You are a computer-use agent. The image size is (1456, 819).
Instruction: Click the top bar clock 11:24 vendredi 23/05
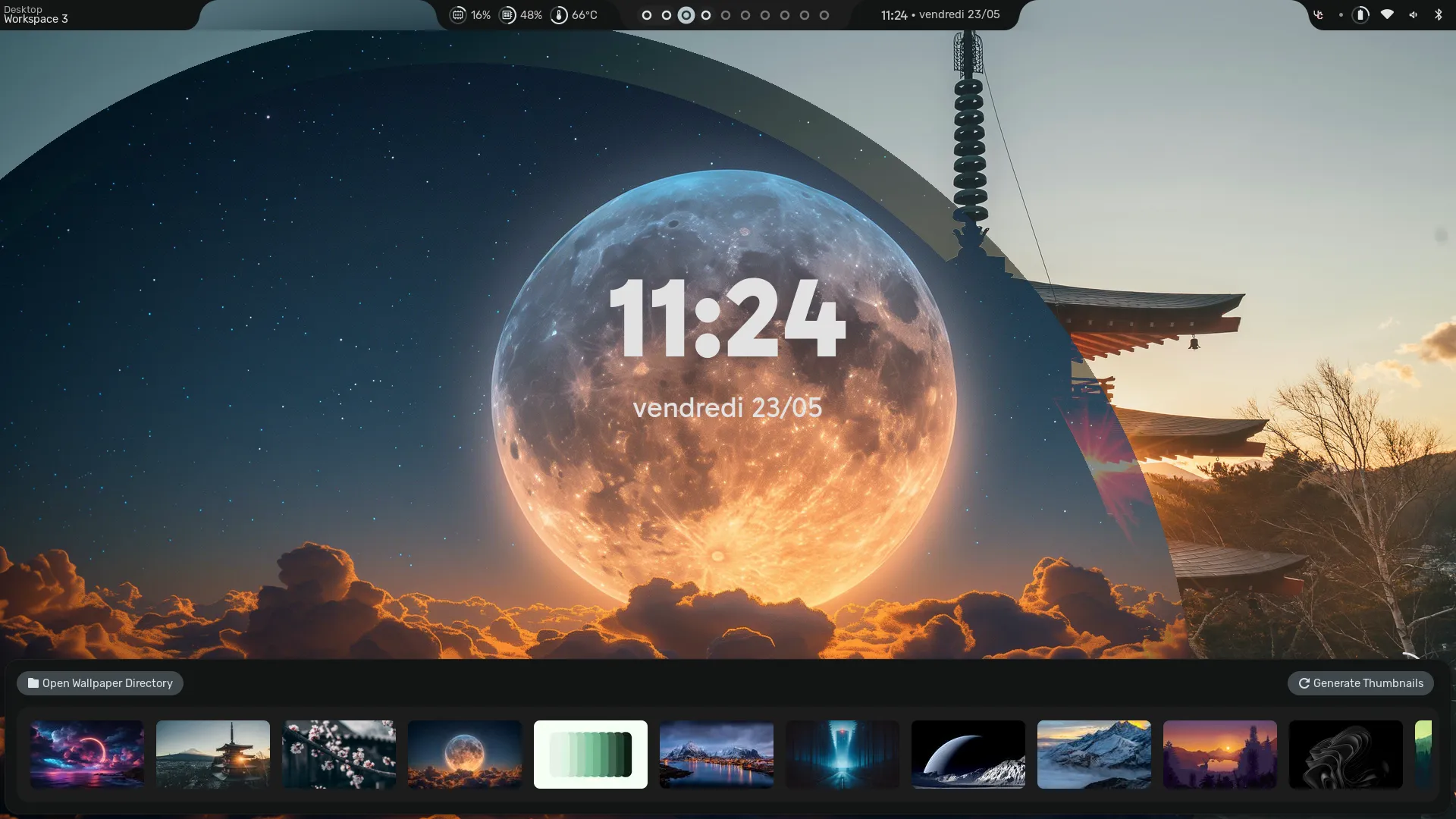pos(940,14)
